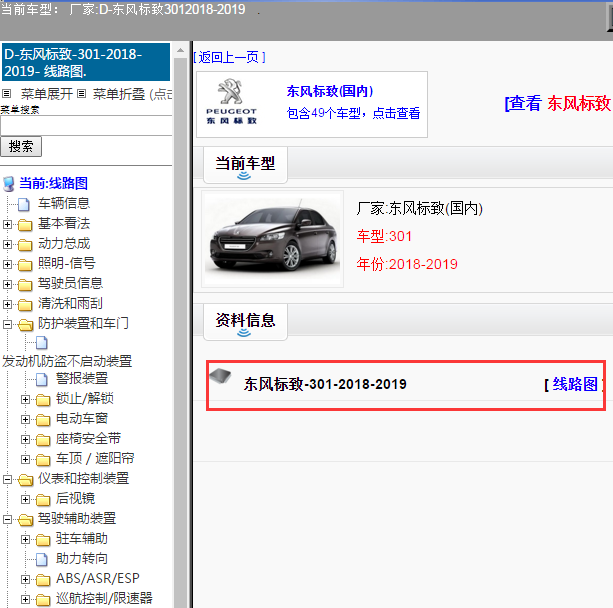Screen dimensions: 613x608
Task: Click the open folder icon beside 驾驶辅助装置
Action: [26, 520]
